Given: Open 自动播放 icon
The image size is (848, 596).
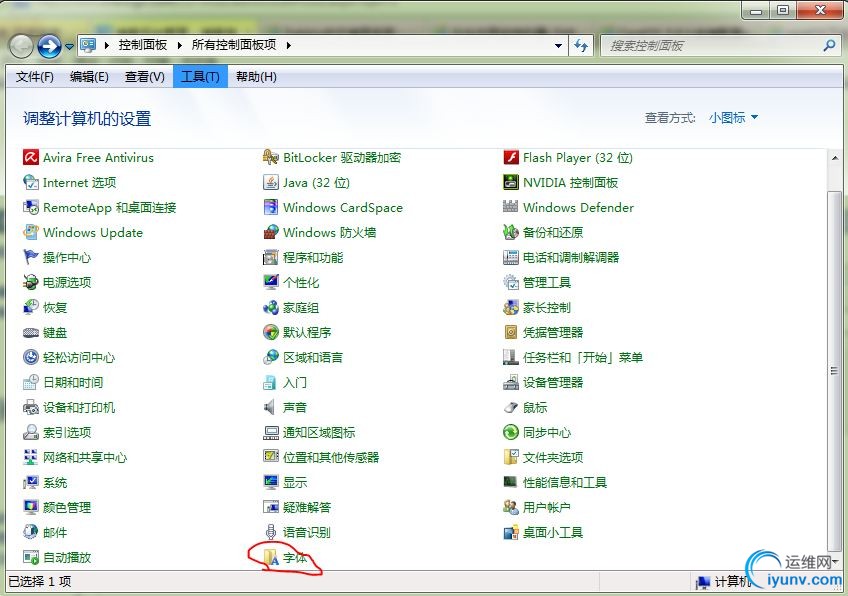Looking at the screenshot, I should pyautogui.click(x=31, y=557).
